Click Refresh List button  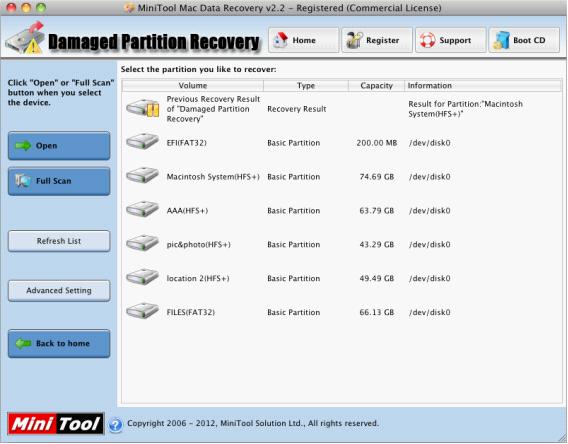pyautogui.click(x=59, y=241)
